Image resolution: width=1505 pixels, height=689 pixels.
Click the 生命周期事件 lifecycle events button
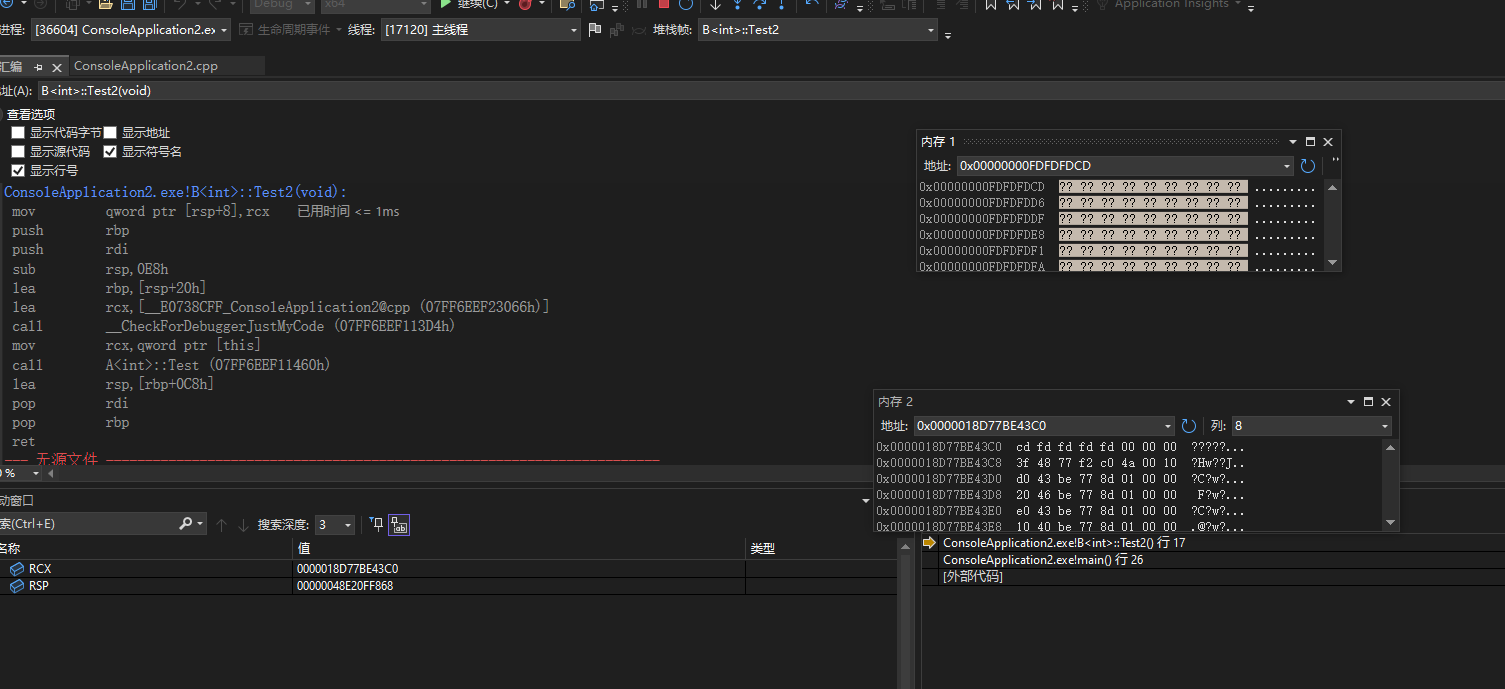coord(291,30)
